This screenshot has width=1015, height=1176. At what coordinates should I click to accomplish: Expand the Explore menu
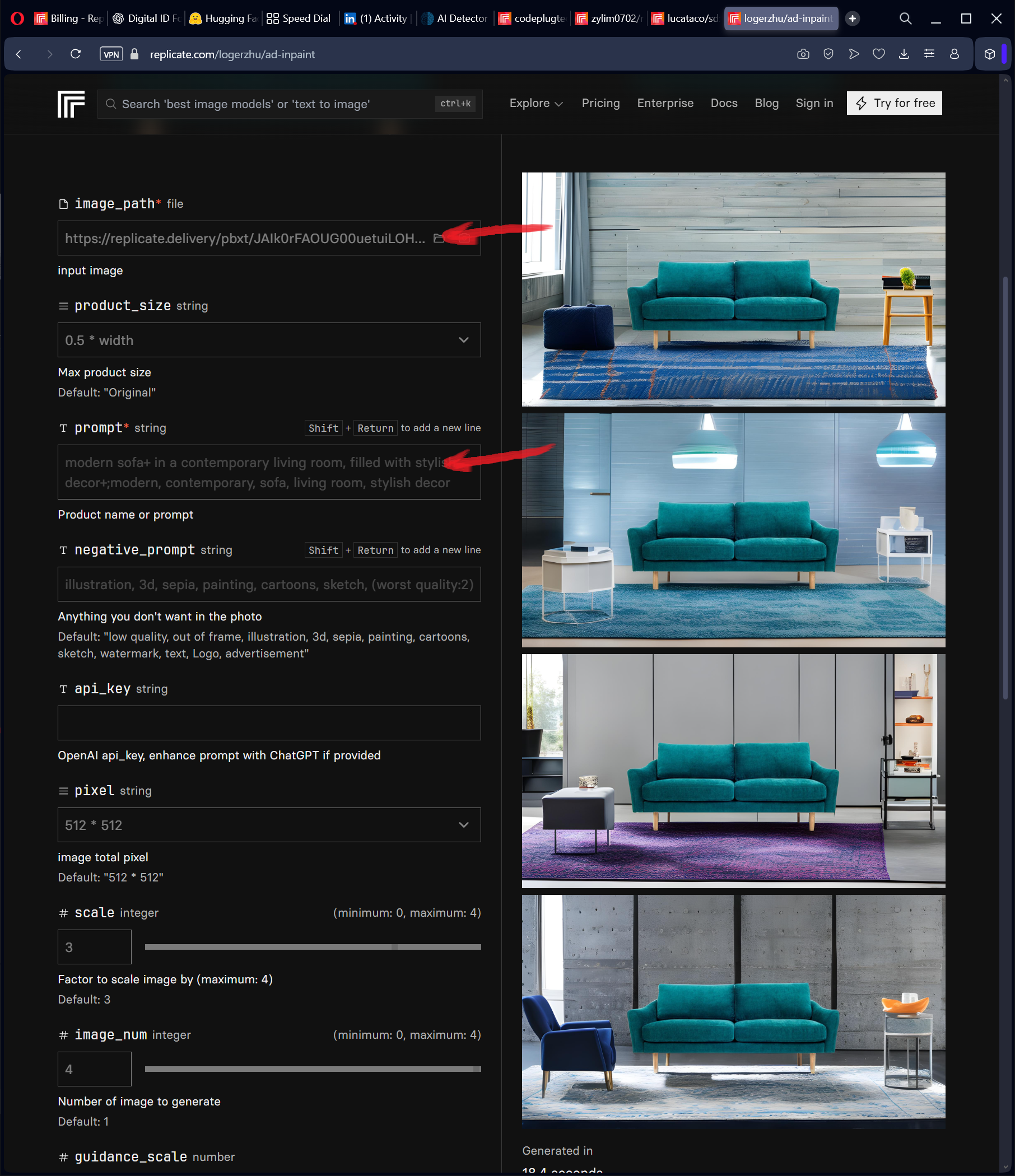[536, 103]
